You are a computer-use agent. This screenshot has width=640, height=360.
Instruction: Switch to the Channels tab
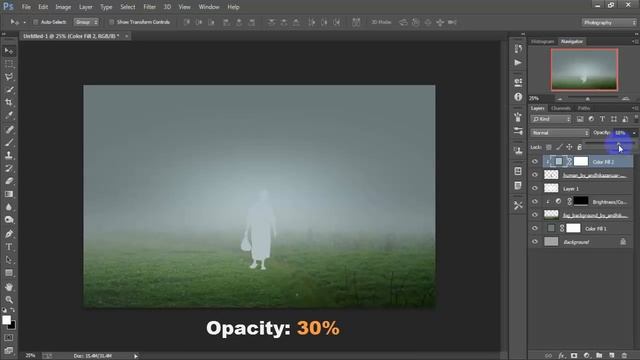[560, 108]
